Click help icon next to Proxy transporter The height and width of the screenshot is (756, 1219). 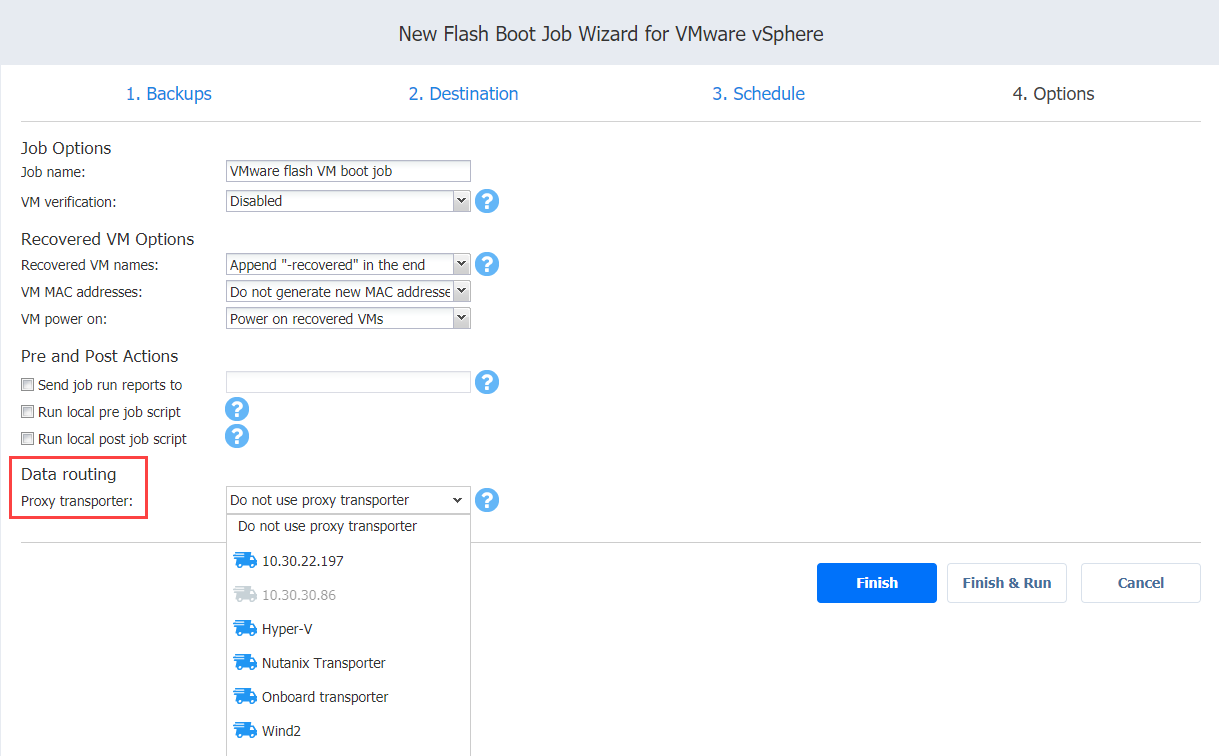tap(487, 500)
